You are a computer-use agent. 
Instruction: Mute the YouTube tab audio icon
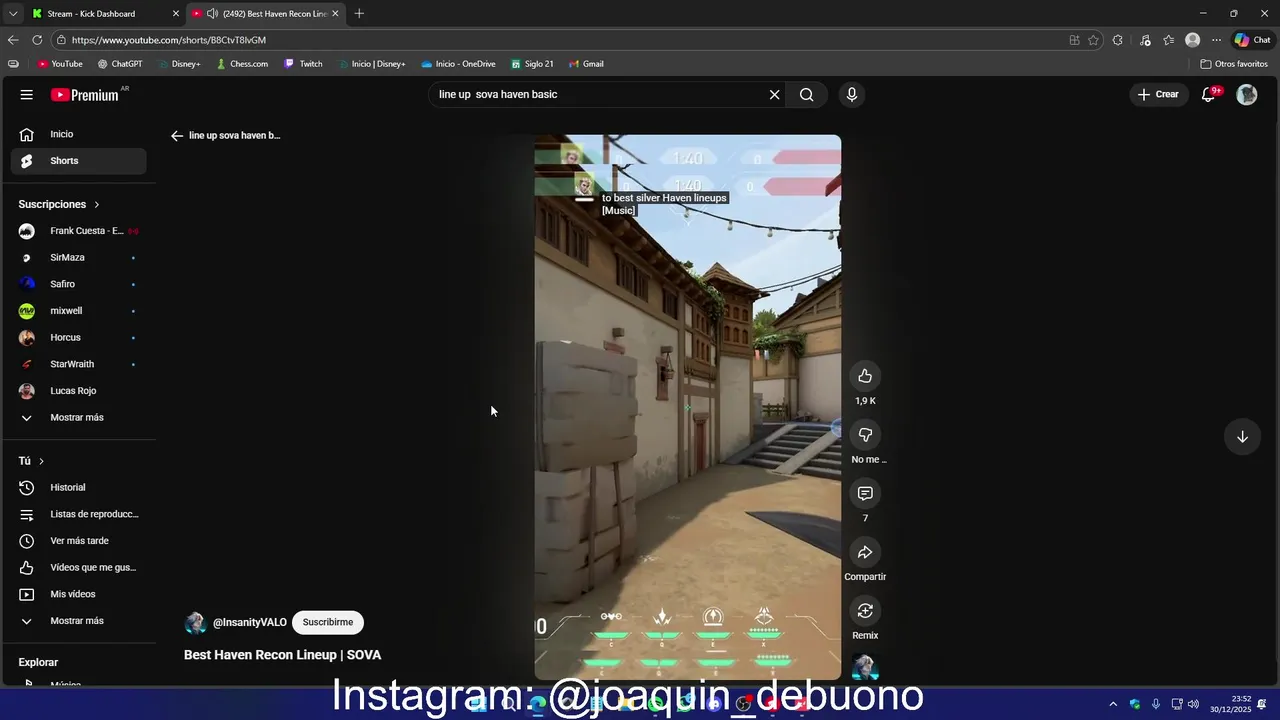click(x=212, y=14)
